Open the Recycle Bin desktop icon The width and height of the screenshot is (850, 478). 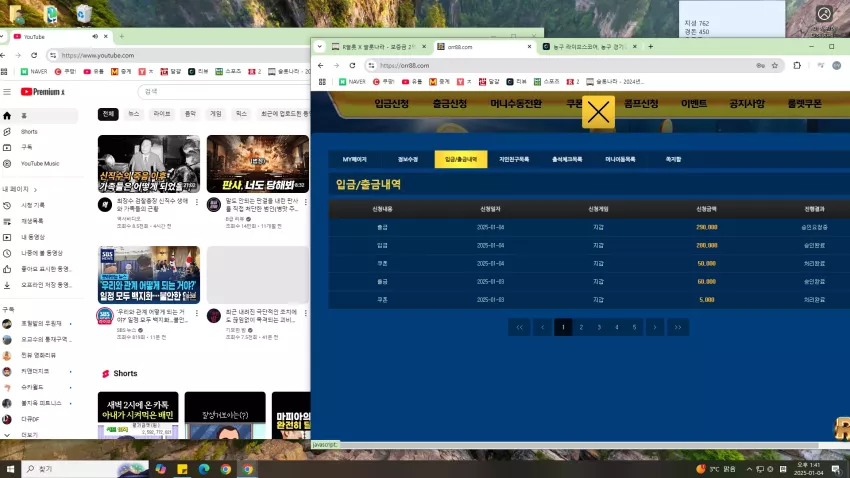click(x=84, y=14)
